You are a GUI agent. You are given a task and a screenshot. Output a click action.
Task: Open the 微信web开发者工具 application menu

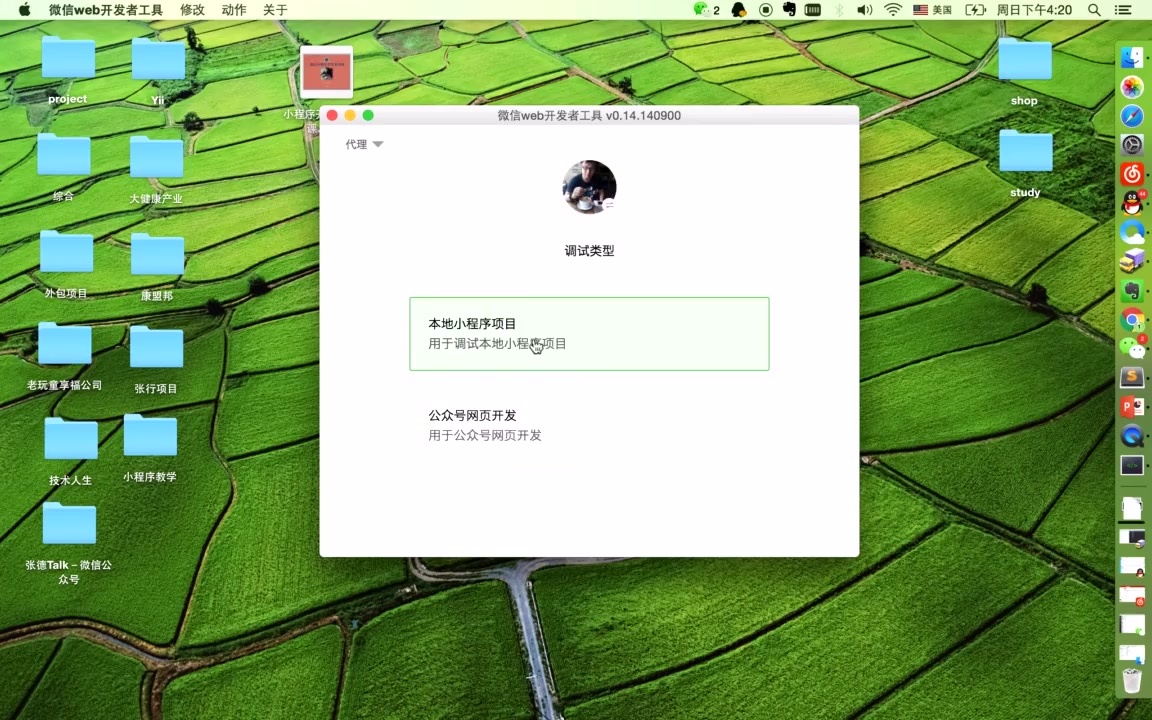pyautogui.click(x=106, y=10)
